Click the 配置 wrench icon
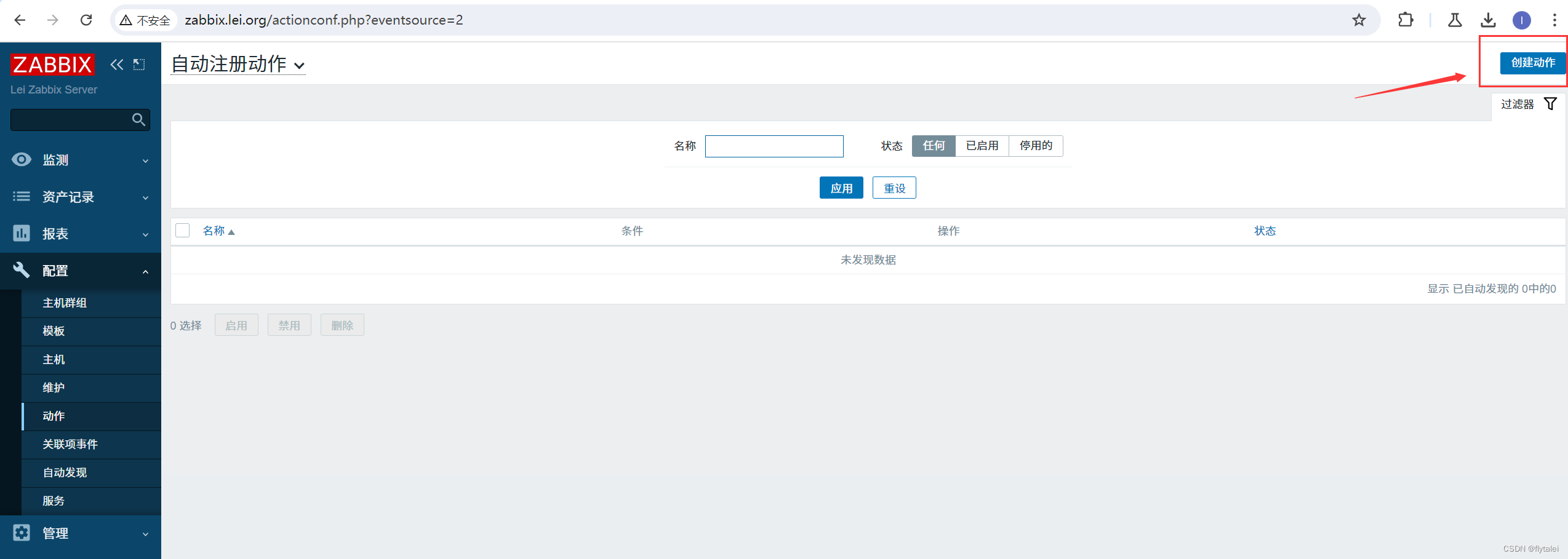 point(22,271)
